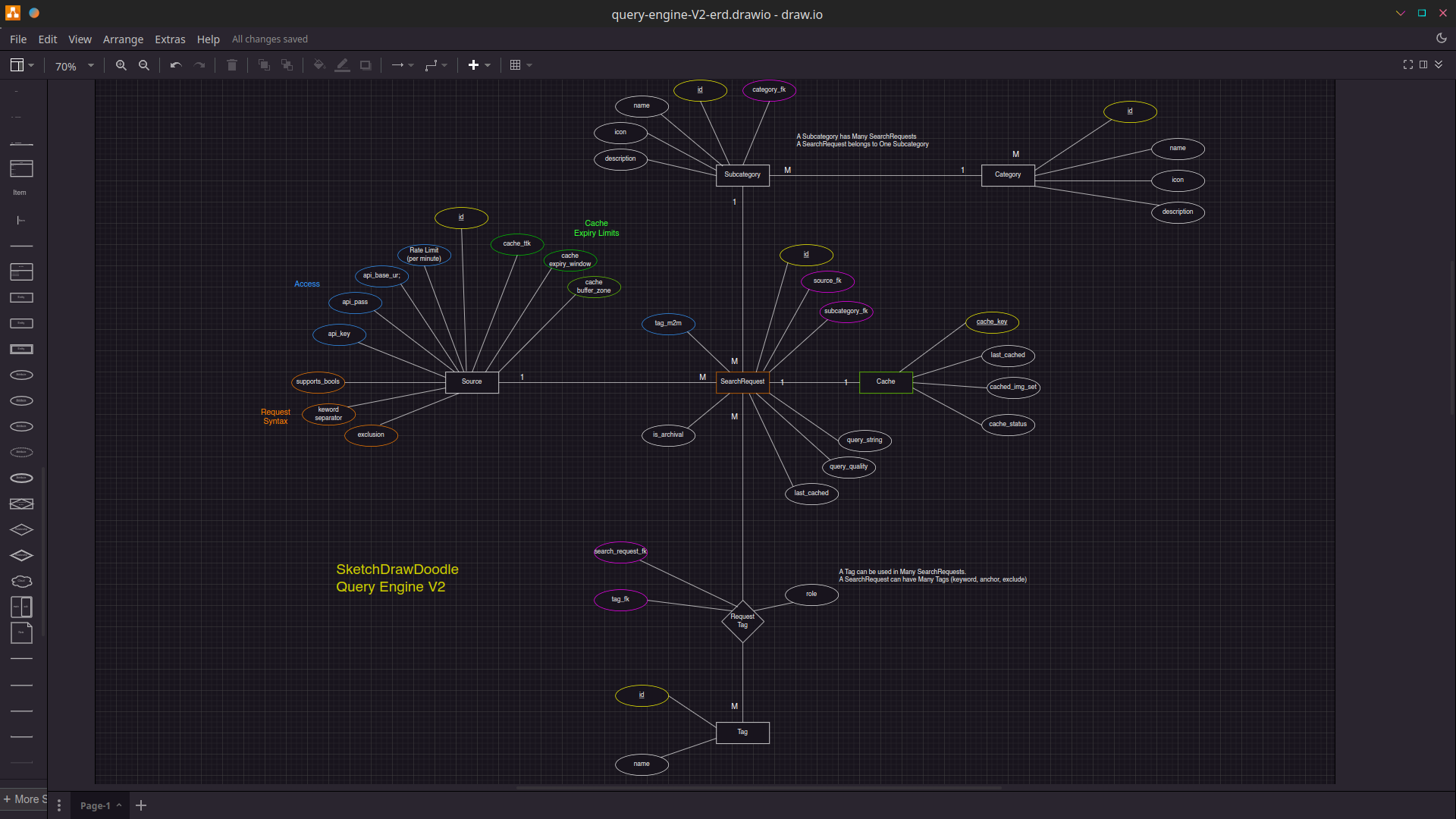Switch to the Page-1 tab

coord(96,805)
